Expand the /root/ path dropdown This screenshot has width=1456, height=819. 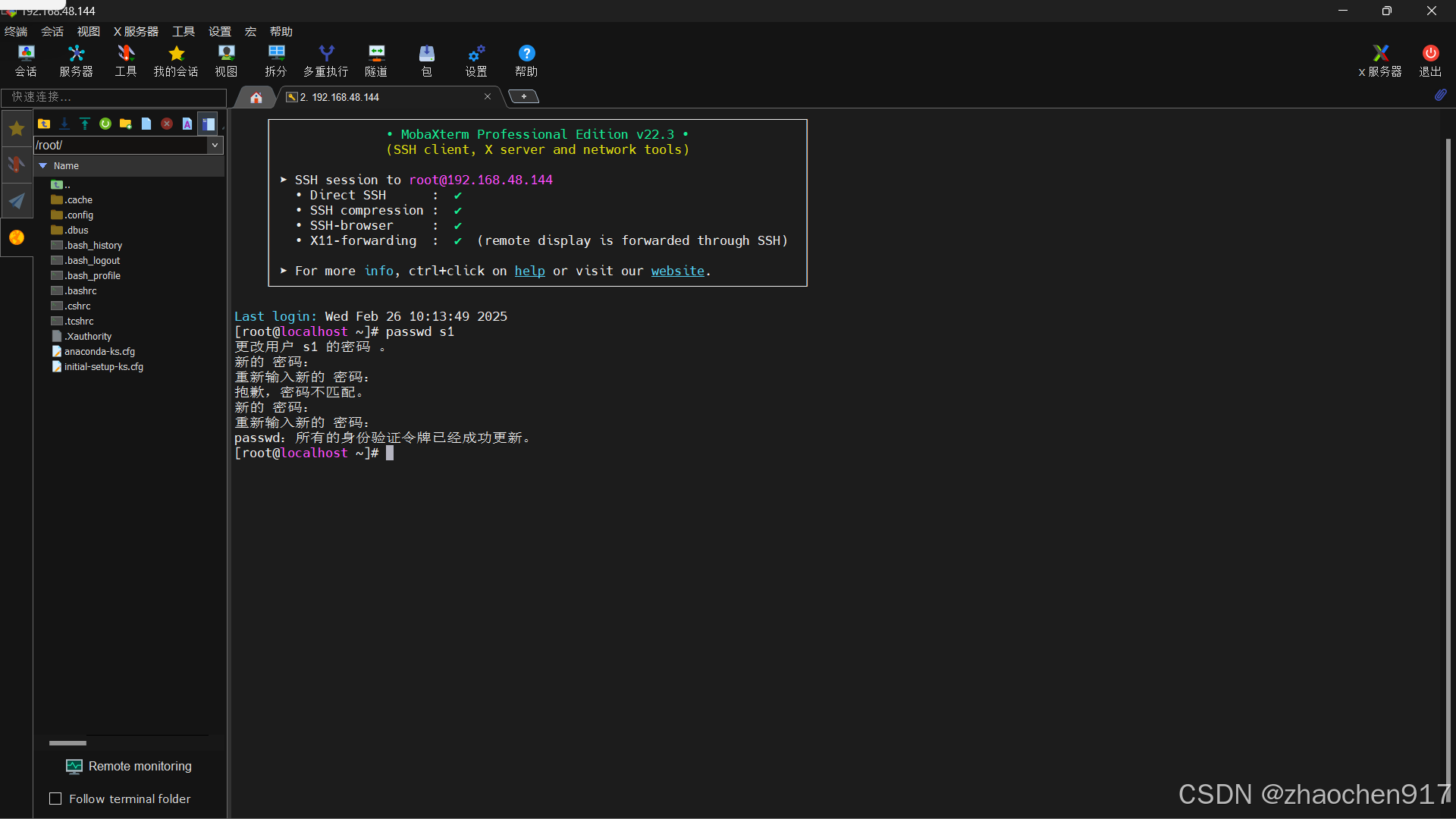coord(215,145)
